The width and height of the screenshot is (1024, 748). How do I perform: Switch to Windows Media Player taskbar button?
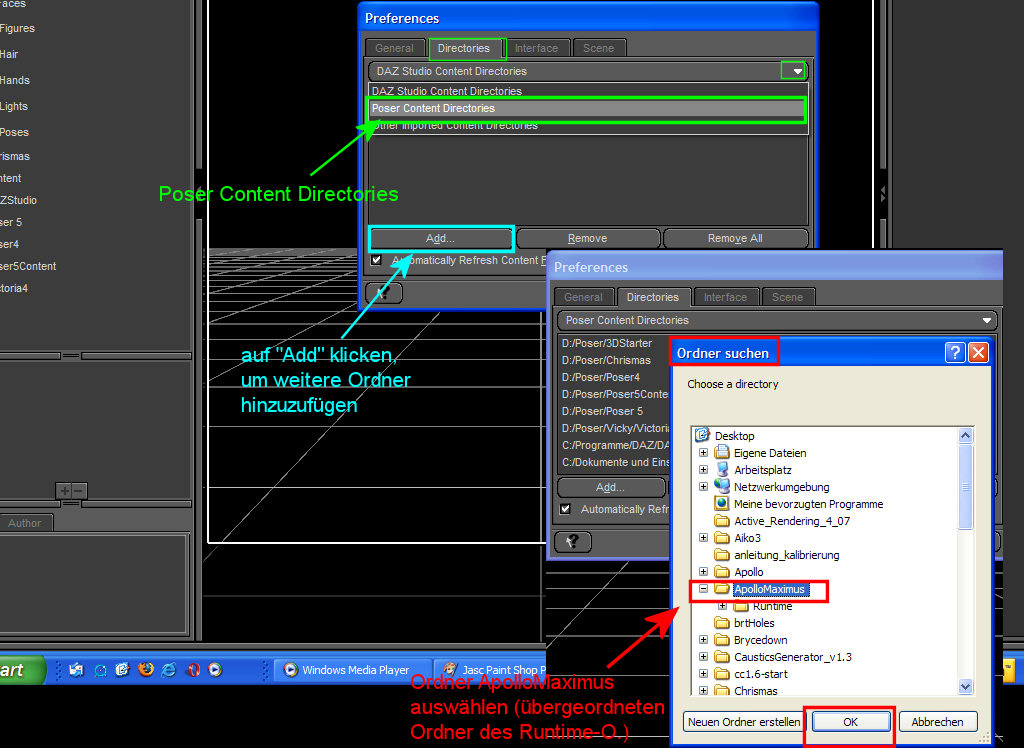[353, 670]
